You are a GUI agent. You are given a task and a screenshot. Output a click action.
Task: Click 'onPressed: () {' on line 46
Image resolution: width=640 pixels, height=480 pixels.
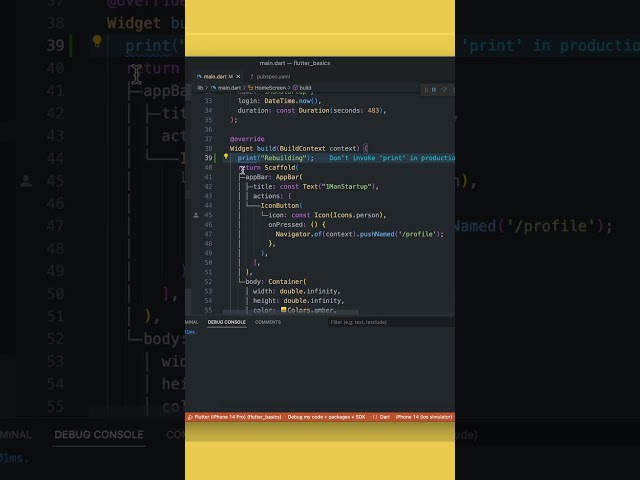[x=297, y=224]
